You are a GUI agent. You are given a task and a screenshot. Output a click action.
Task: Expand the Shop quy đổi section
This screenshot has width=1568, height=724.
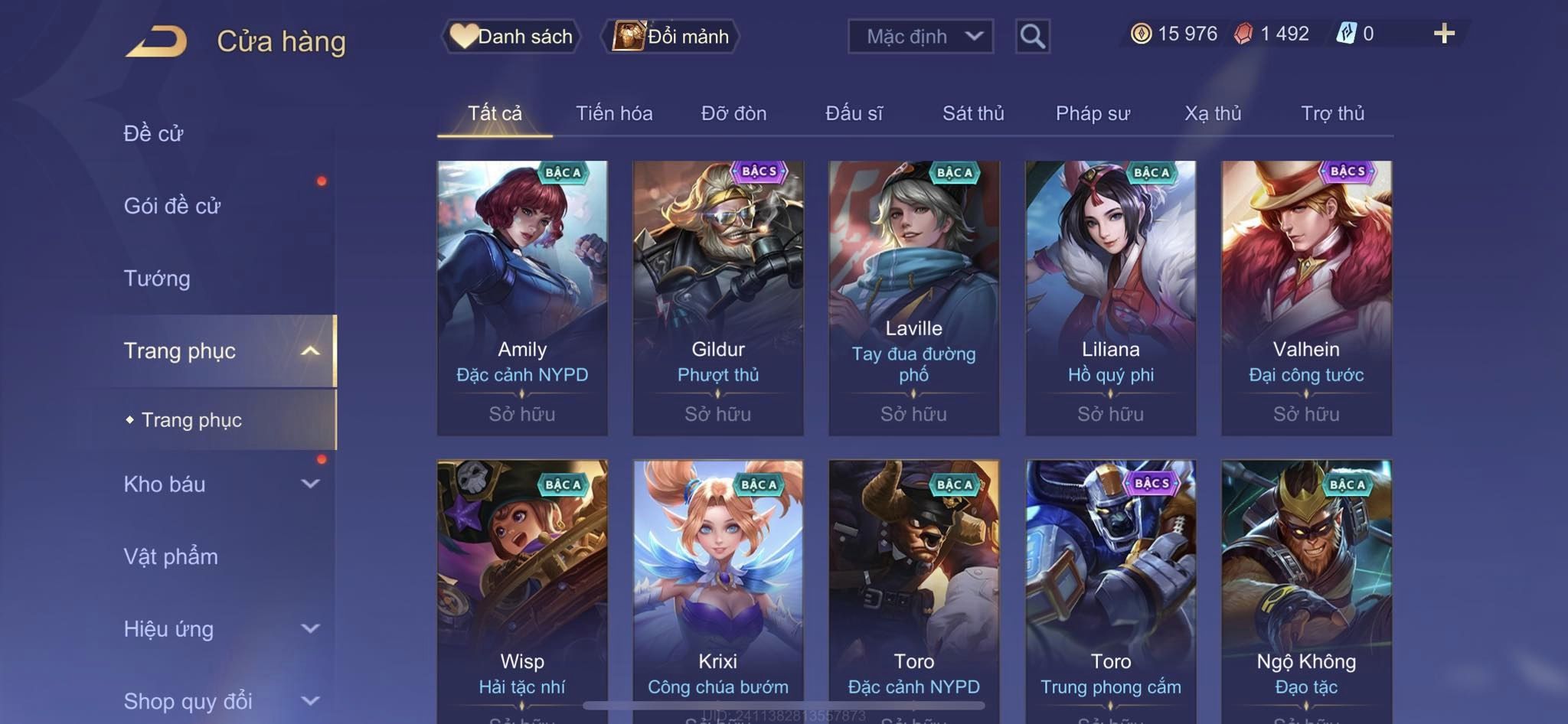coord(309,700)
